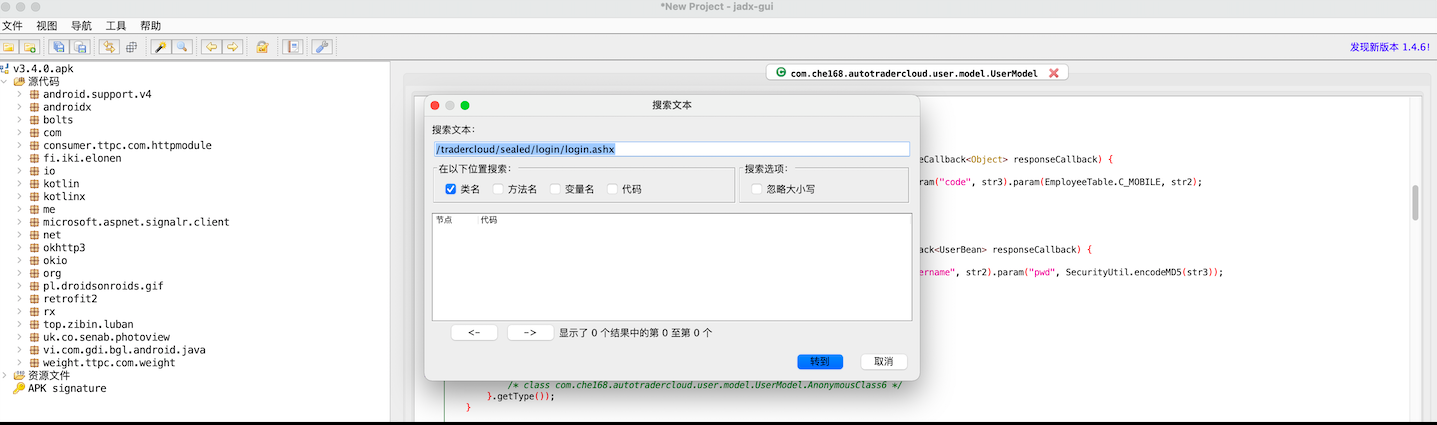Expand the kotlin package node
The height and width of the screenshot is (425, 1437).
coord(19,184)
